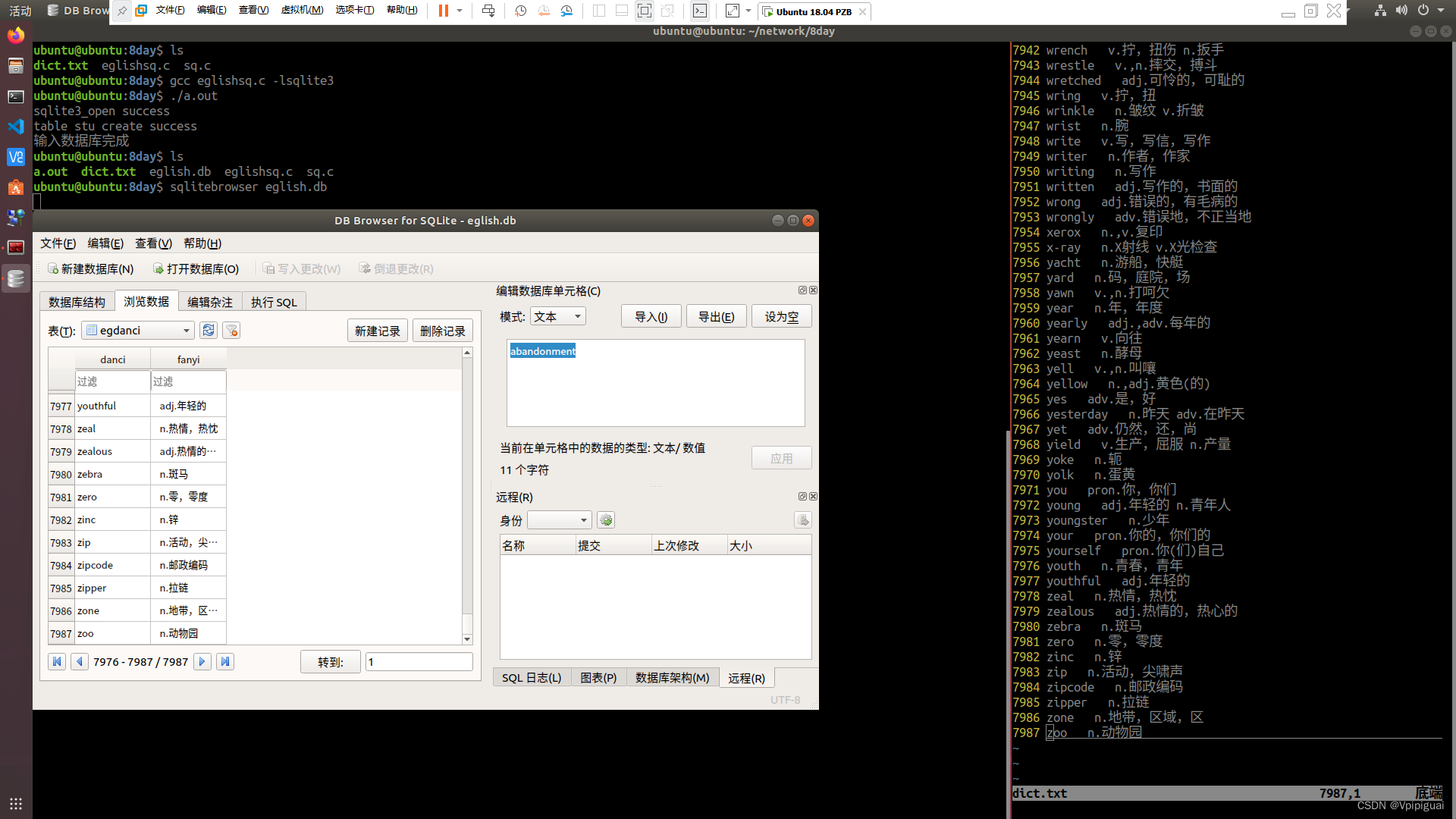This screenshot has width=1456, height=819.
Task: Click the 设为空 button
Action: [781, 316]
